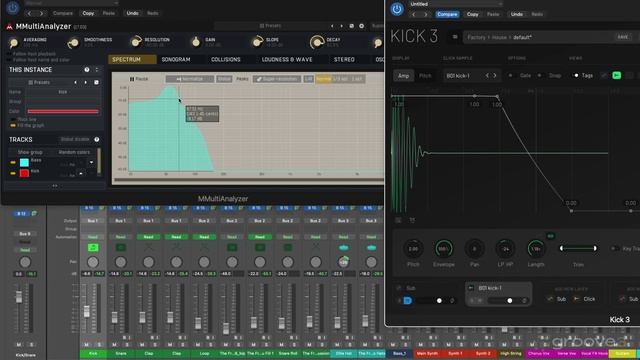Adjust Kick 3 Length knob
The width and height of the screenshot is (640, 360).
(x=536, y=249)
